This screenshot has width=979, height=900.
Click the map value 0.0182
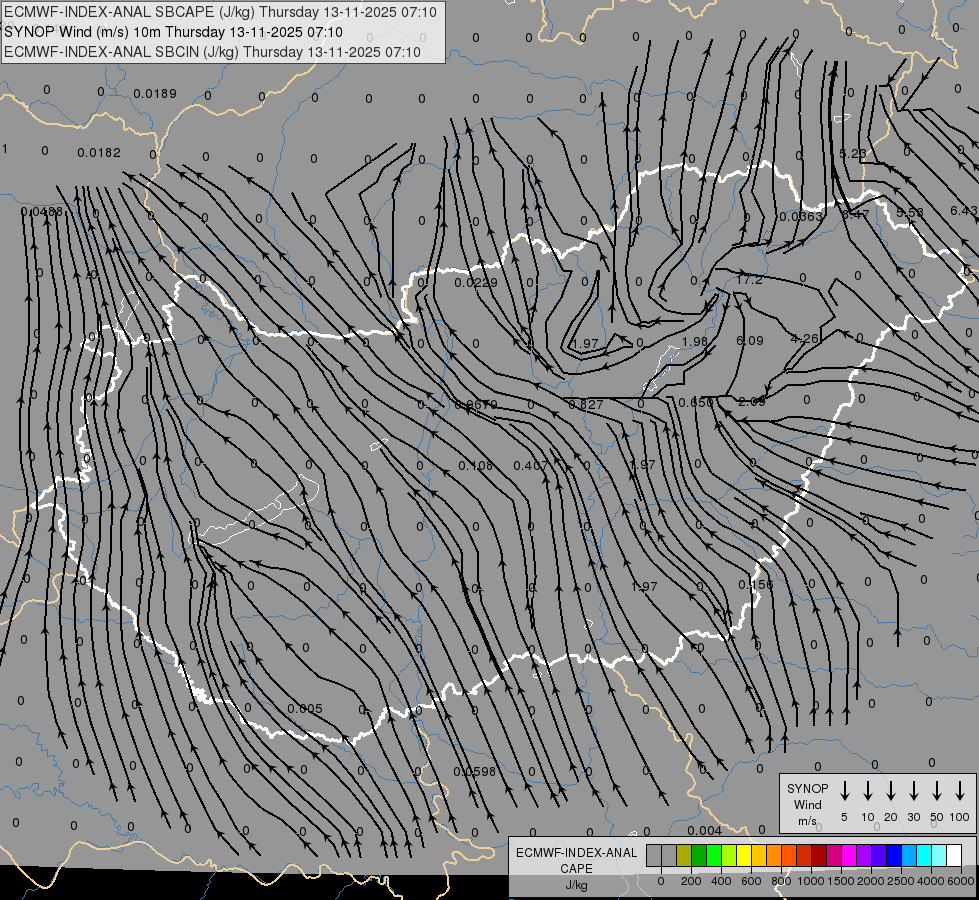pyautogui.click(x=99, y=152)
